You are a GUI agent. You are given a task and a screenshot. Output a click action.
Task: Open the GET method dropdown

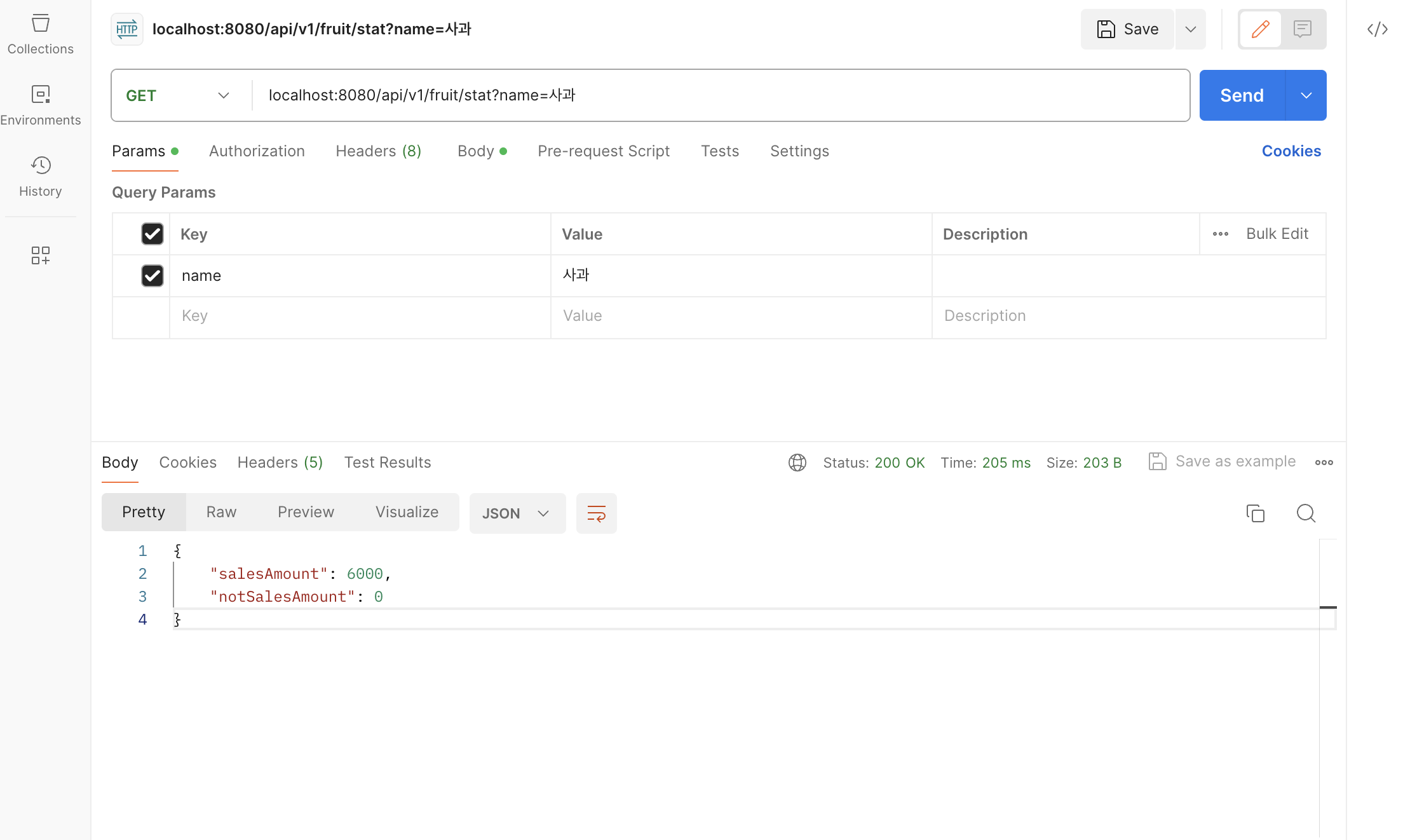(x=178, y=95)
